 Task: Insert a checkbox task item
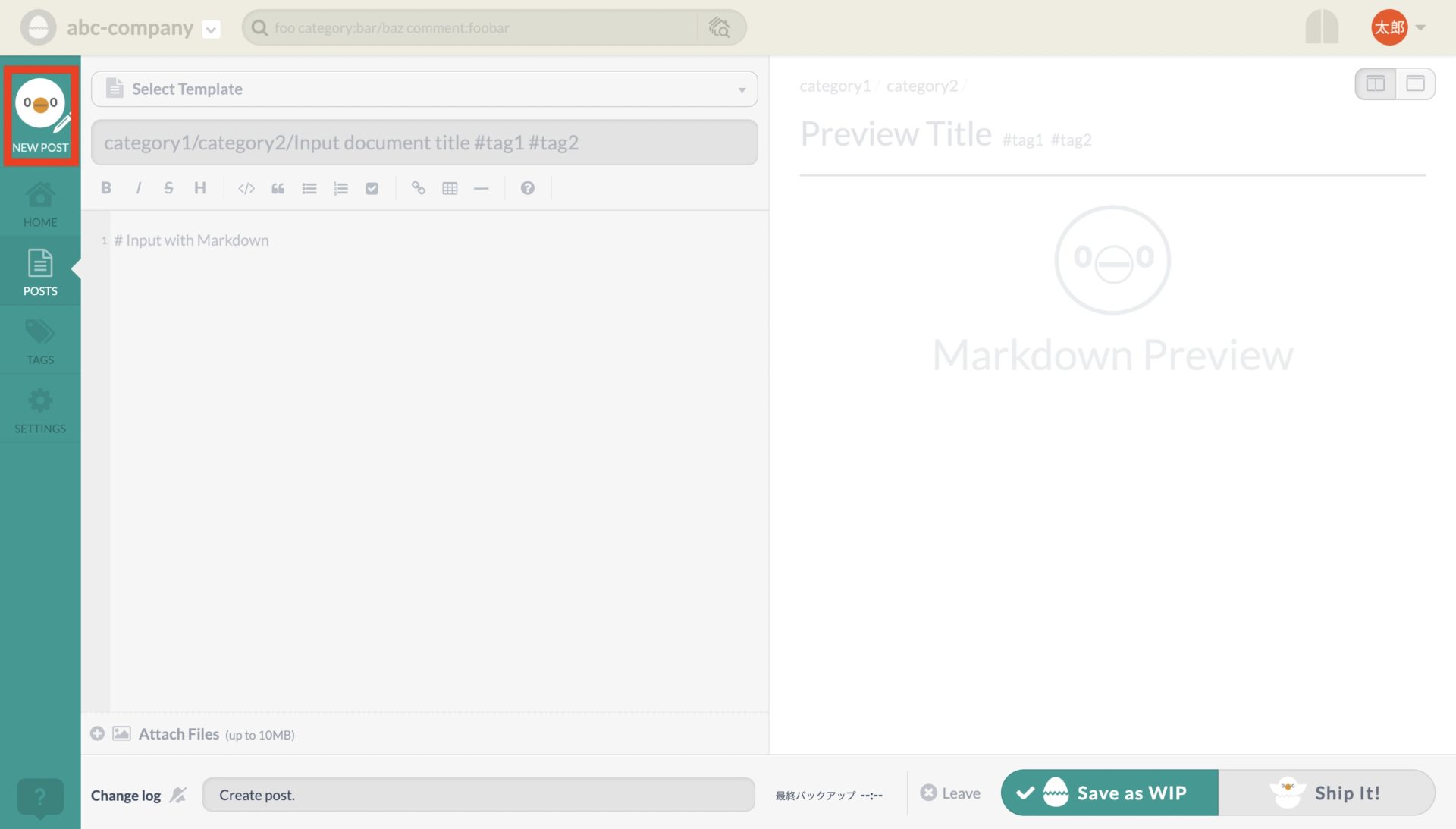372,188
